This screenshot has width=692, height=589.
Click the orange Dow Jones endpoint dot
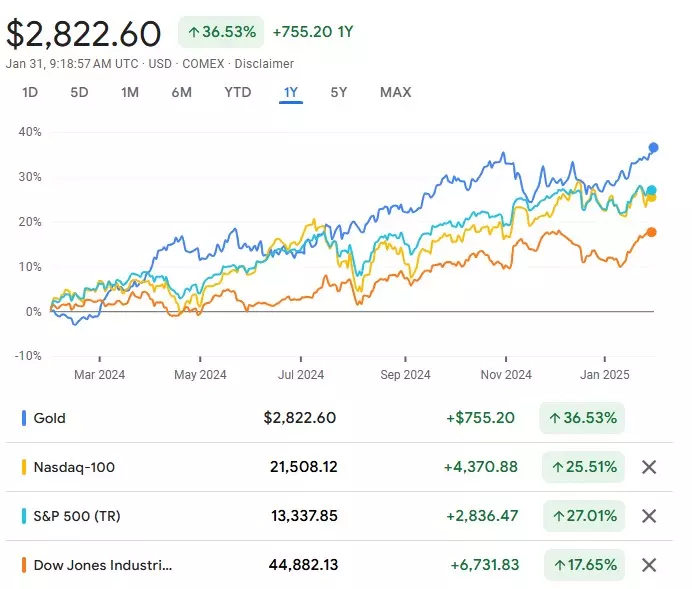click(x=651, y=232)
